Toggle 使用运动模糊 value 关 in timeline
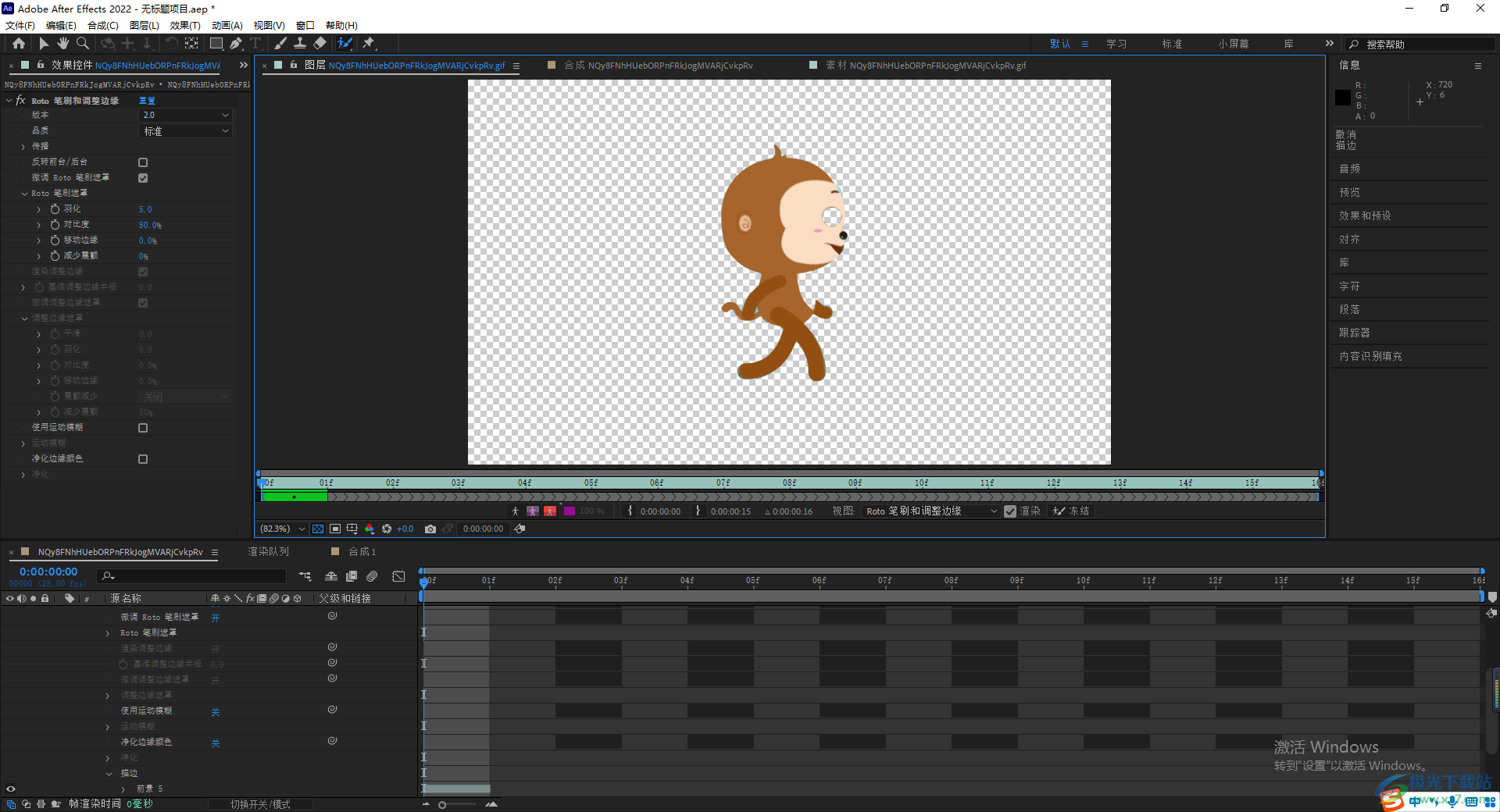 216,712
